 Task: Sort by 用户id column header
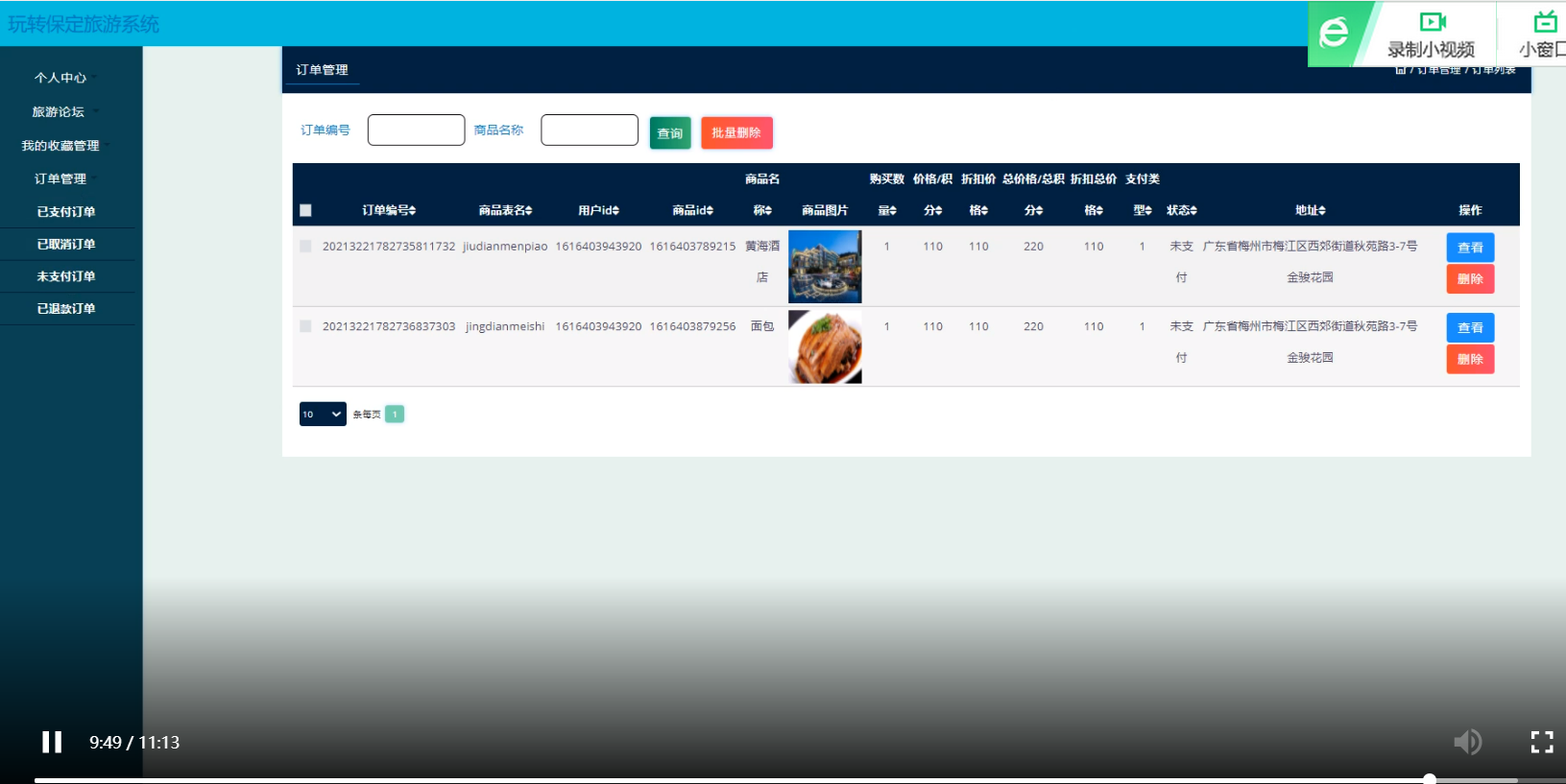(x=598, y=210)
